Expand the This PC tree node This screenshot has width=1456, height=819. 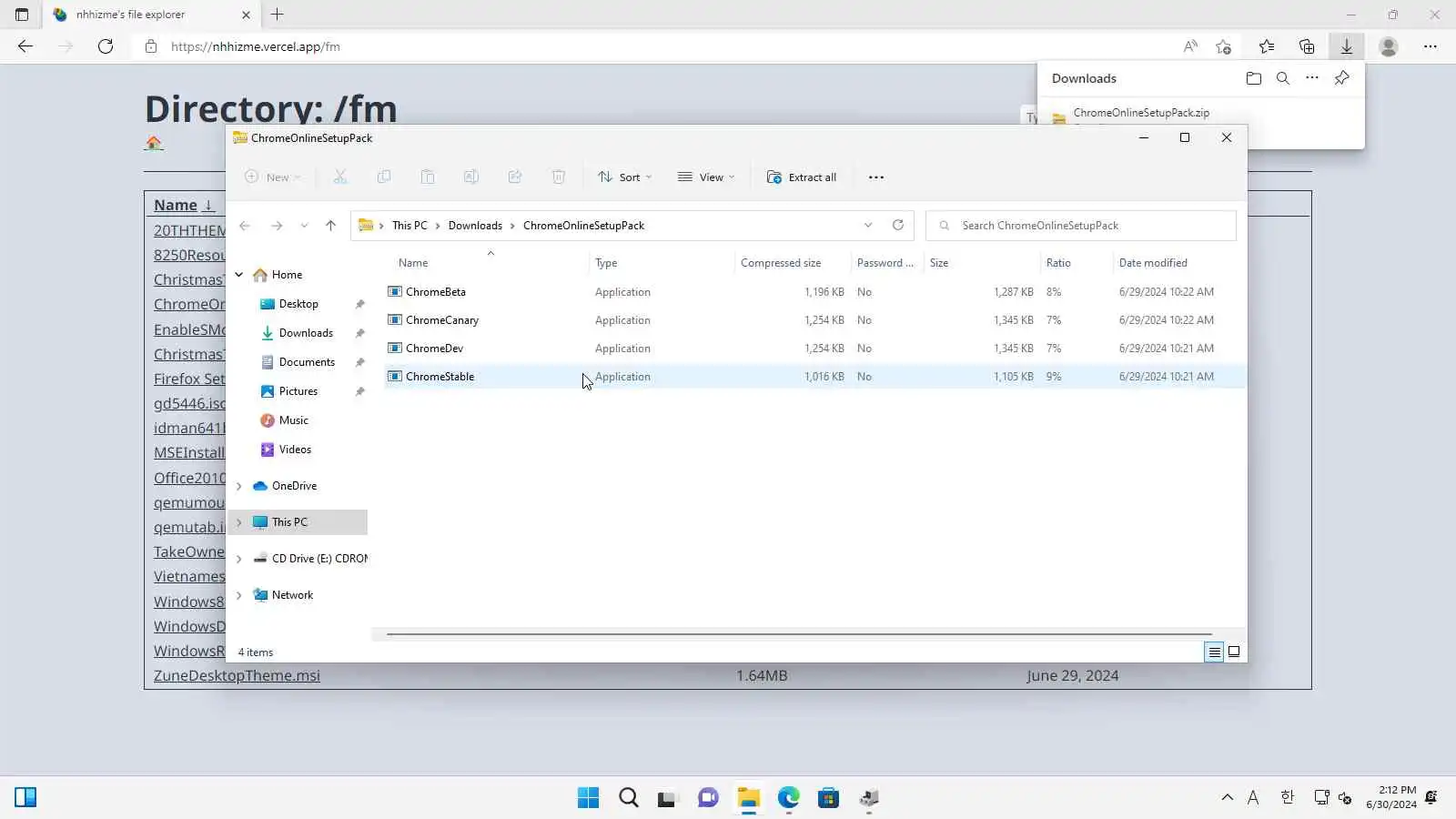point(239,522)
